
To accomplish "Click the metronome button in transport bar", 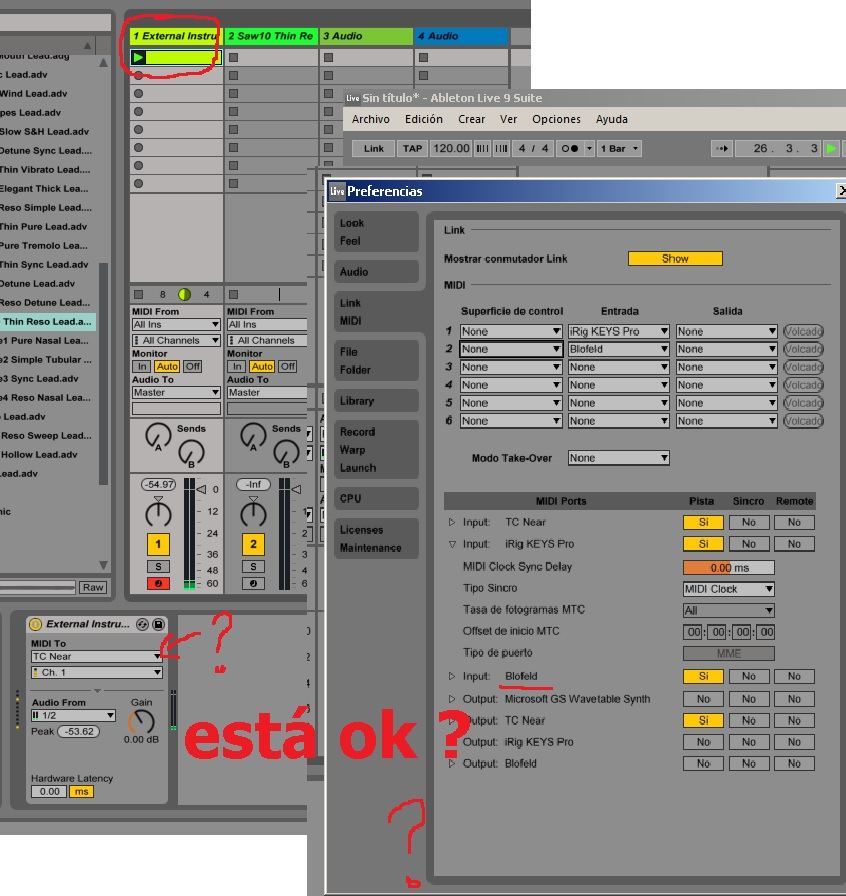I will coord(569,149).
